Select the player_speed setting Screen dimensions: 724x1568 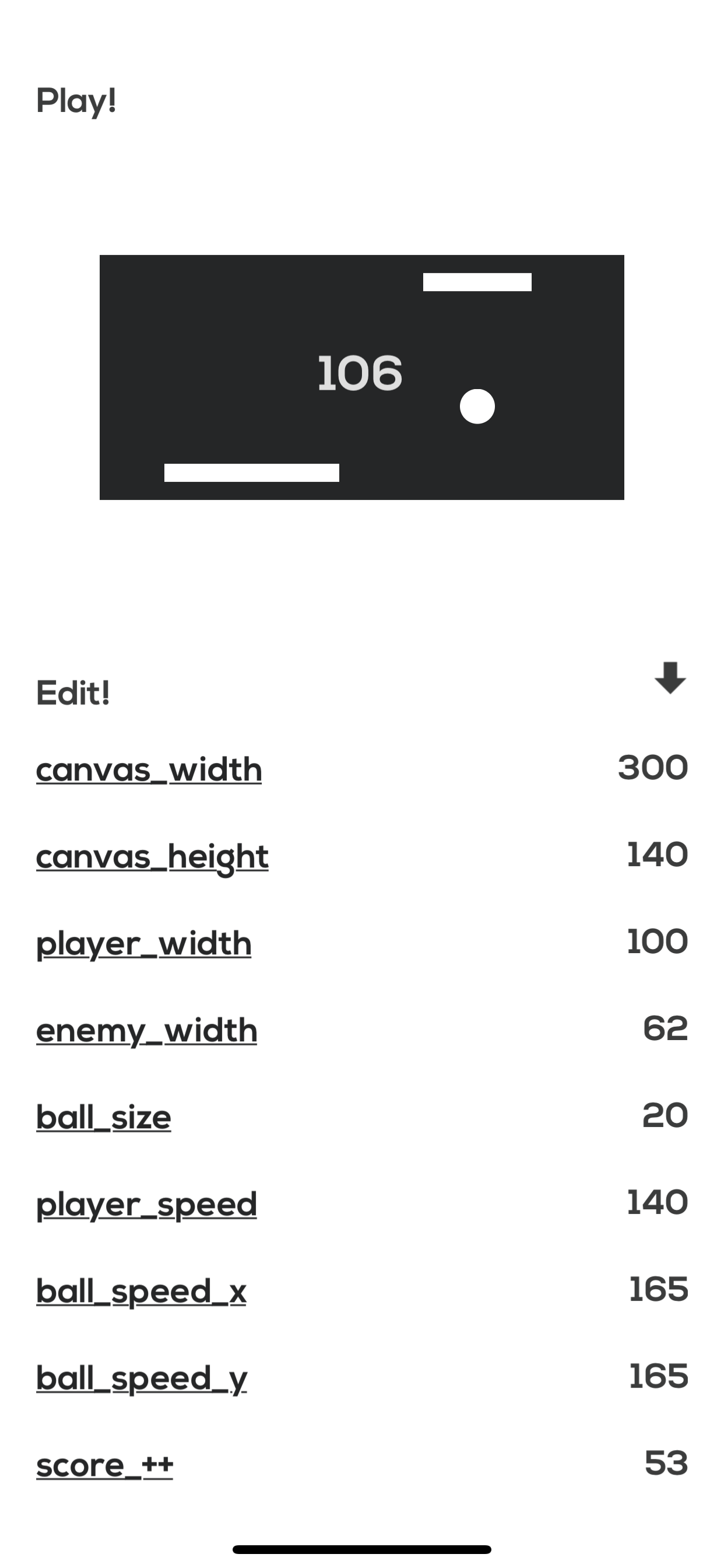tap(147, 1203)
